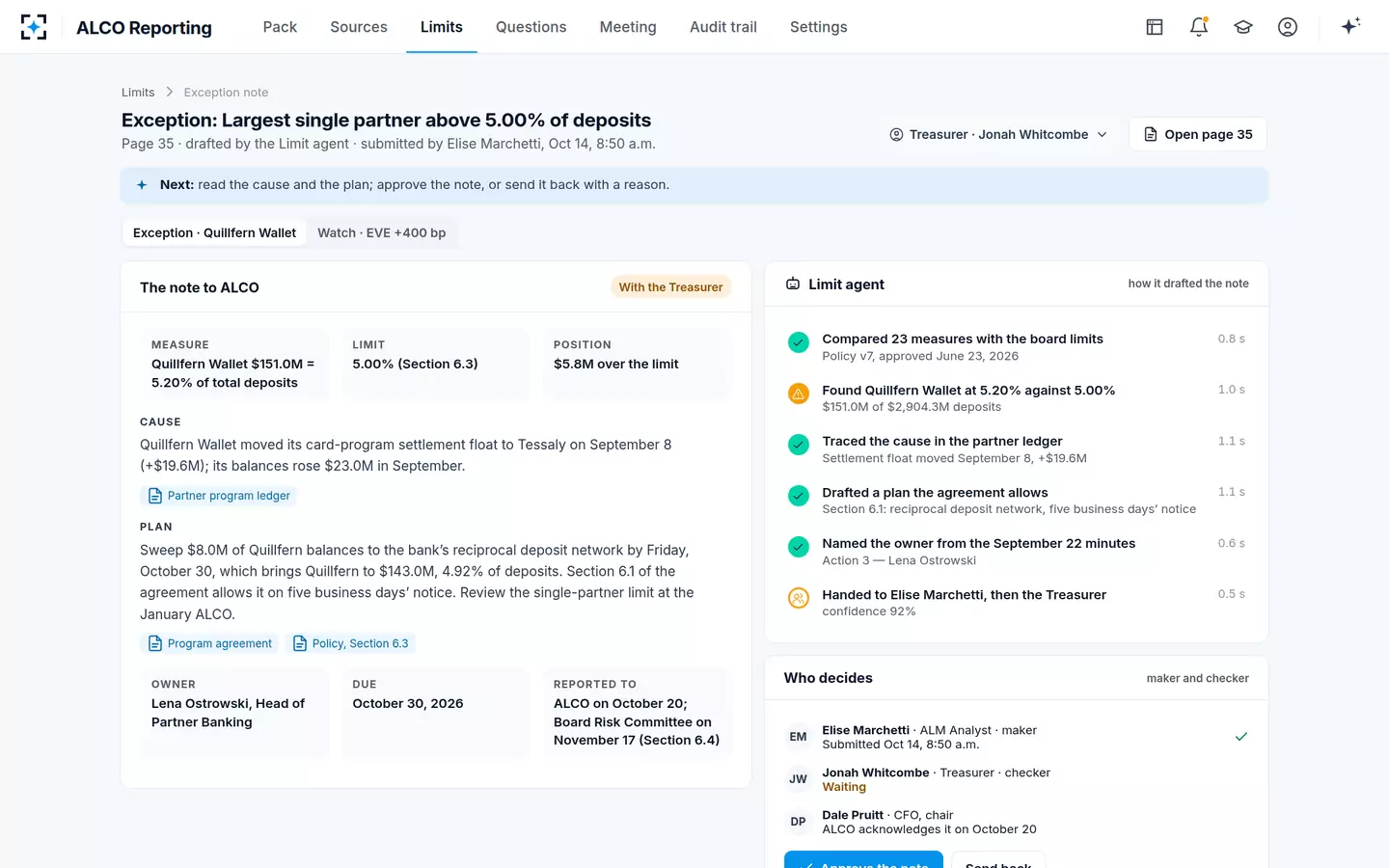Expand the Traced the cause step
The image size is (1389, 868).
(1016, 449)
